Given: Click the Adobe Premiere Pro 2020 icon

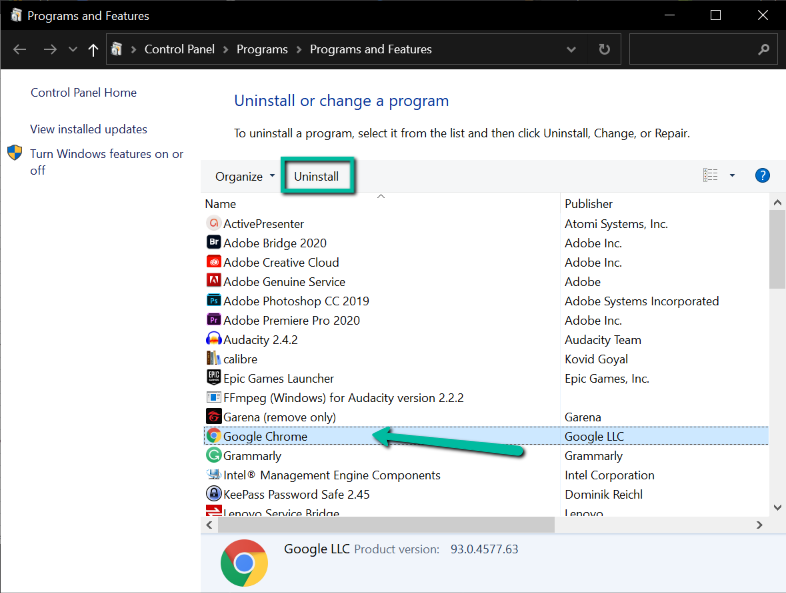Looking at the screenshot, I should pyautogui.click(x=213, y=321).
